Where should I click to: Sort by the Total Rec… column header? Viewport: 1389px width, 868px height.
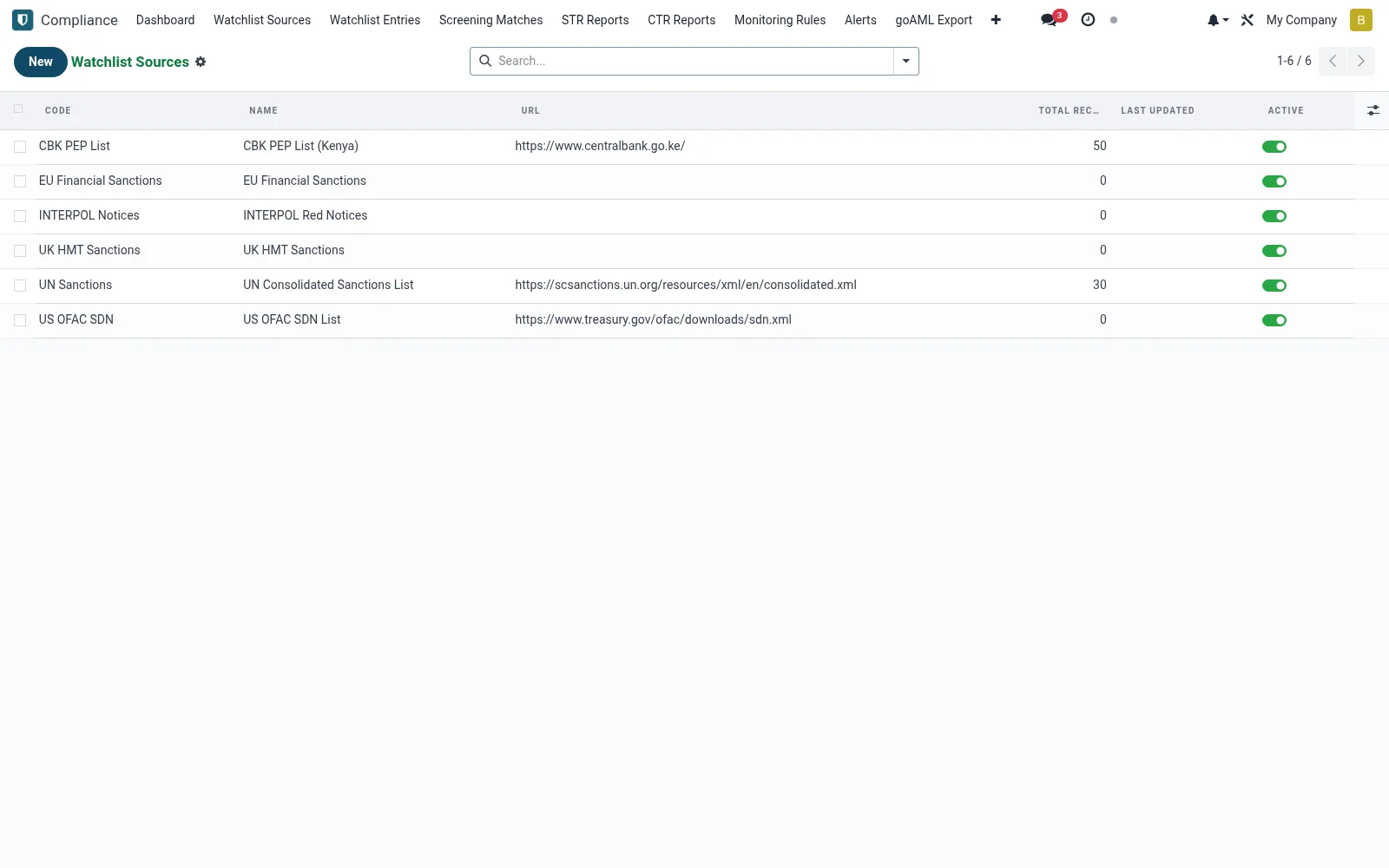[x=1069, y=110]
